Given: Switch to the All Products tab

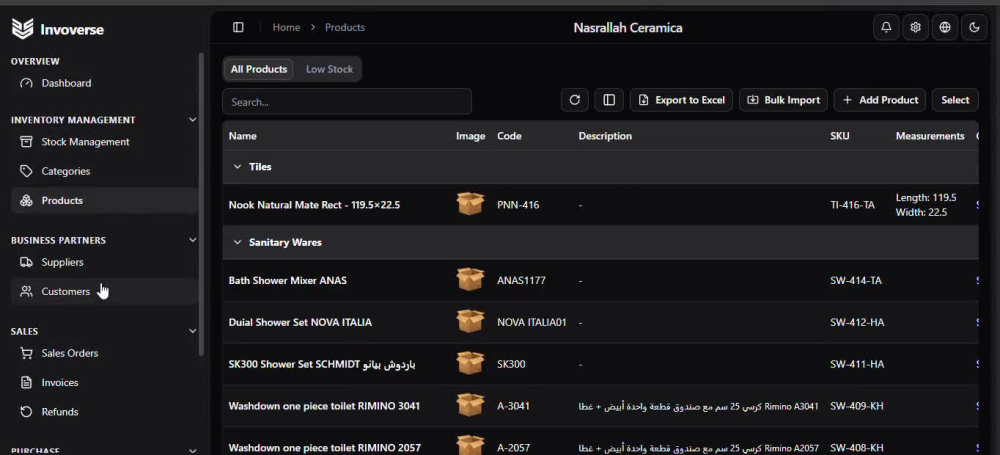Looking at the screenshot, I should (x=258, y=69).
